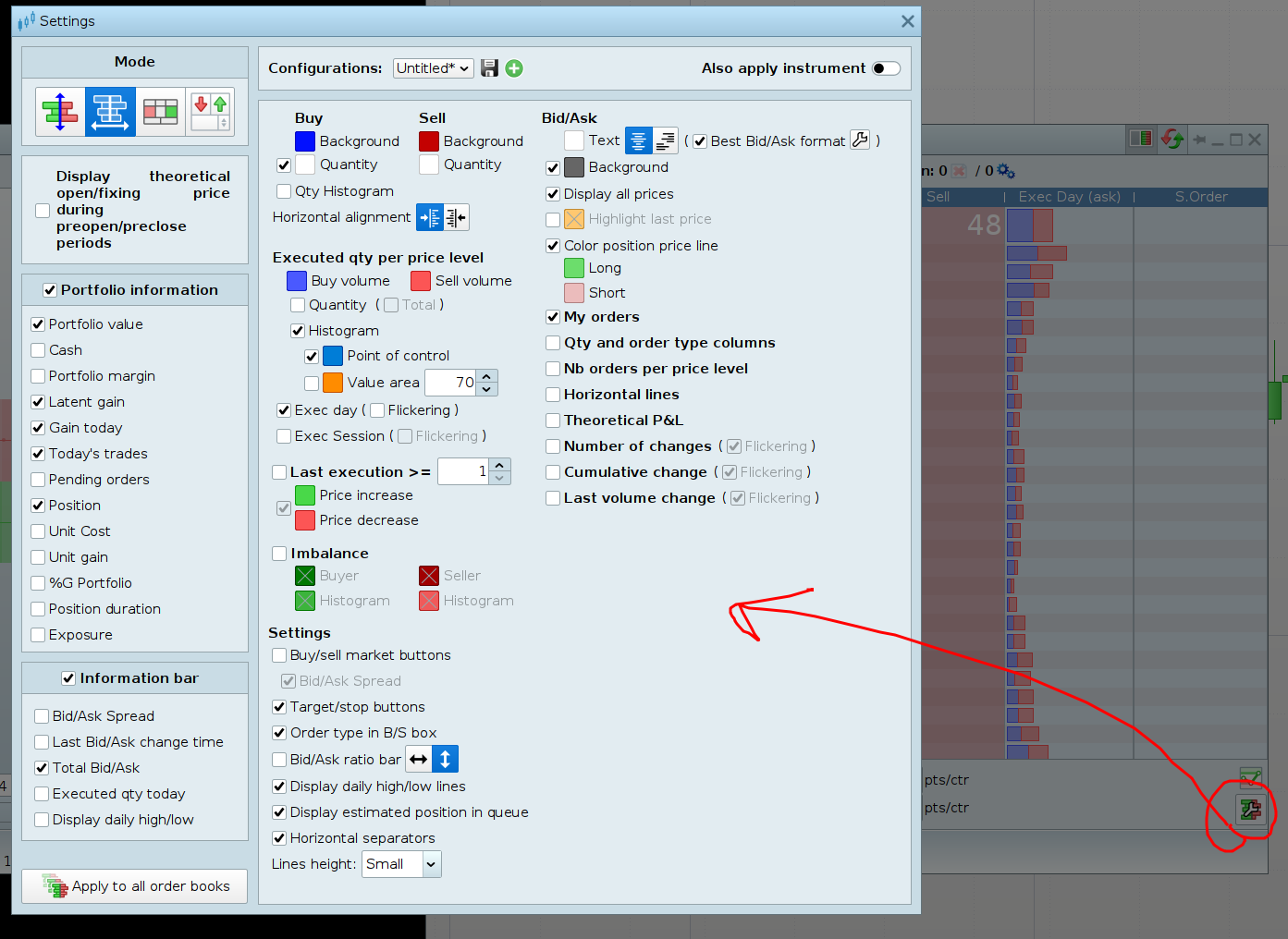Click the Value area 70 field
Screen dimensions: 1288x939
pyautogui.click(x=451, y=383)
